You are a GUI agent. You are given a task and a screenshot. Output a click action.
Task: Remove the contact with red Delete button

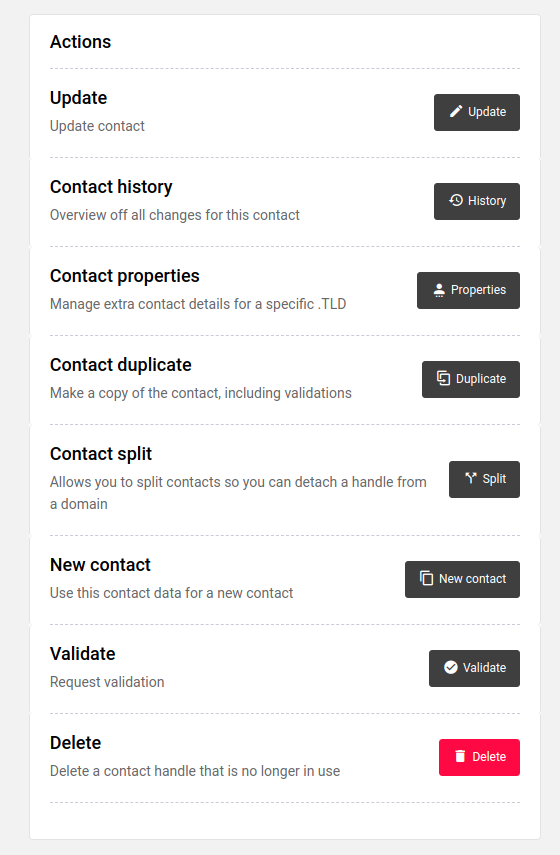(x=479, y=757)
